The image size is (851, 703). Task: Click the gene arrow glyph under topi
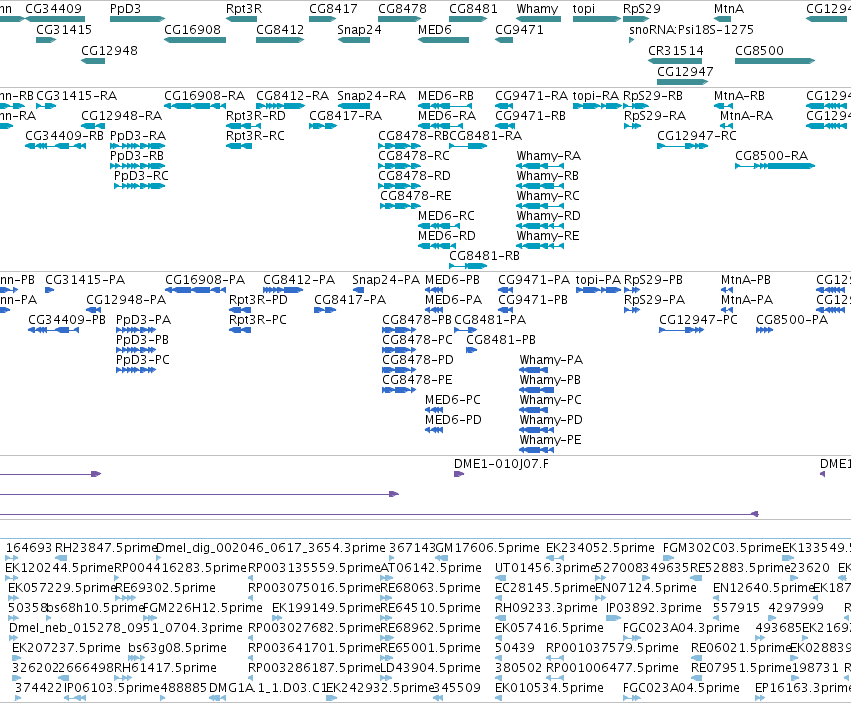[596, 19]
